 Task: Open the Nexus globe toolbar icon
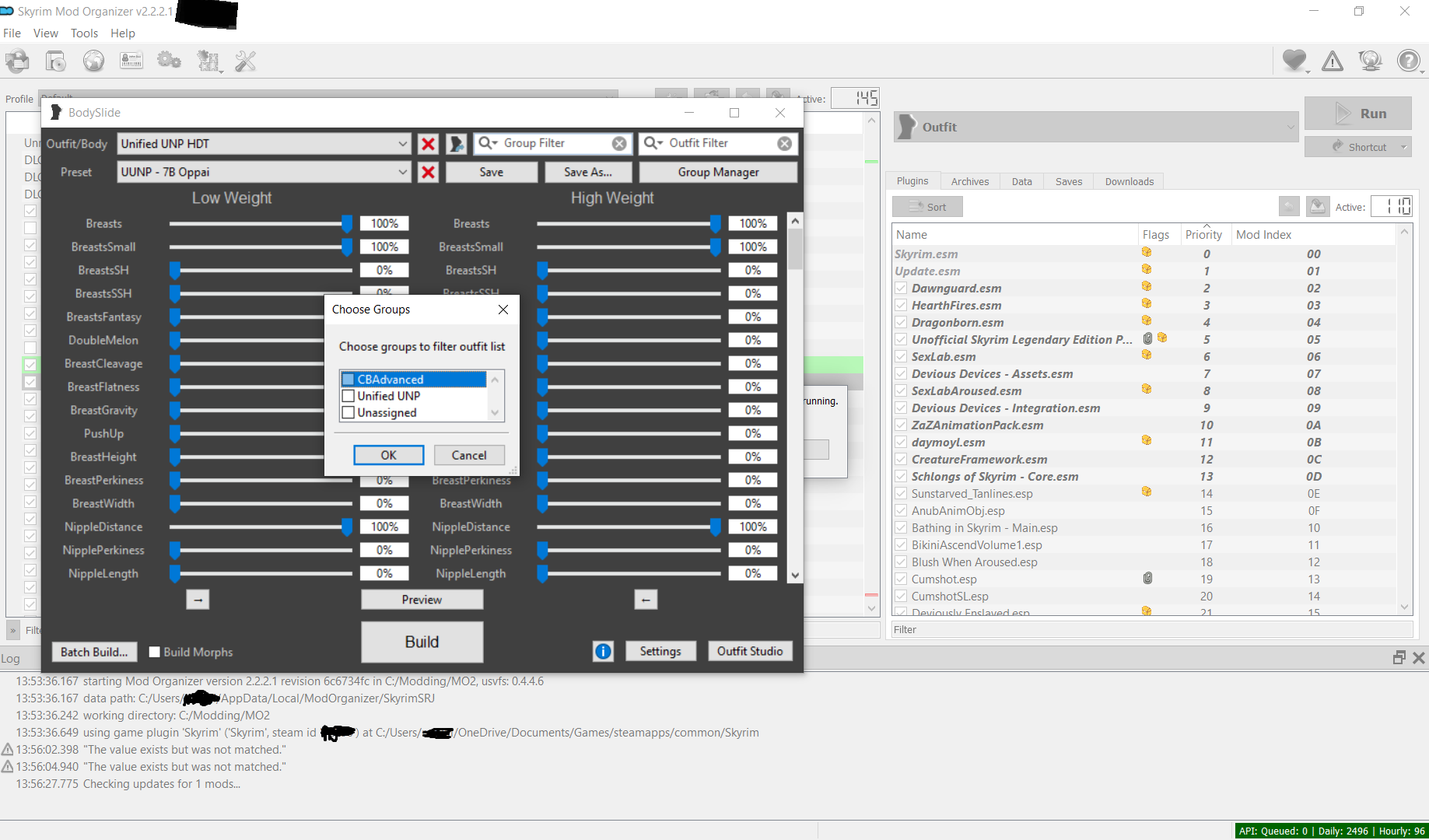click(93, 61)
